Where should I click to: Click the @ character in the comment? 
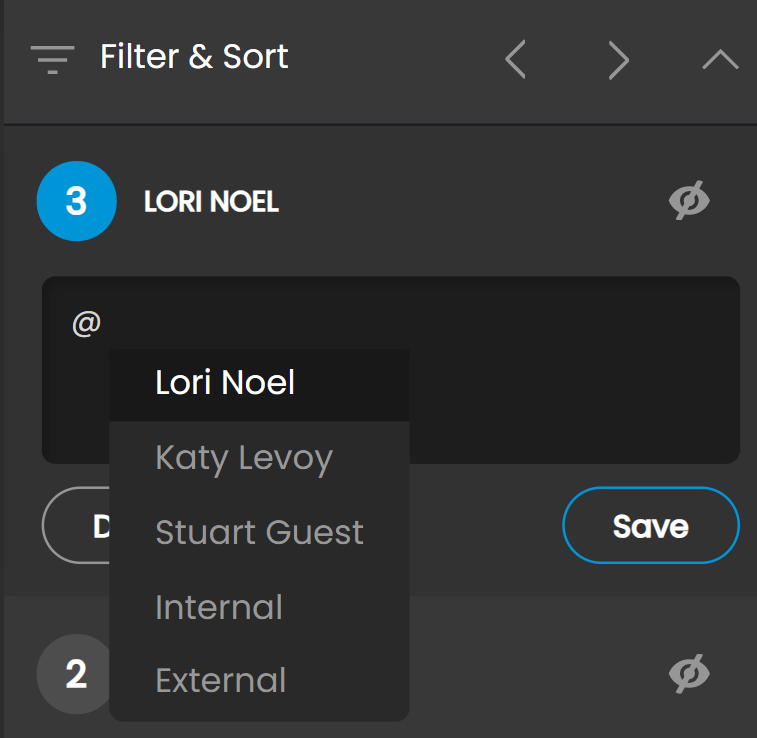[87, 324]
